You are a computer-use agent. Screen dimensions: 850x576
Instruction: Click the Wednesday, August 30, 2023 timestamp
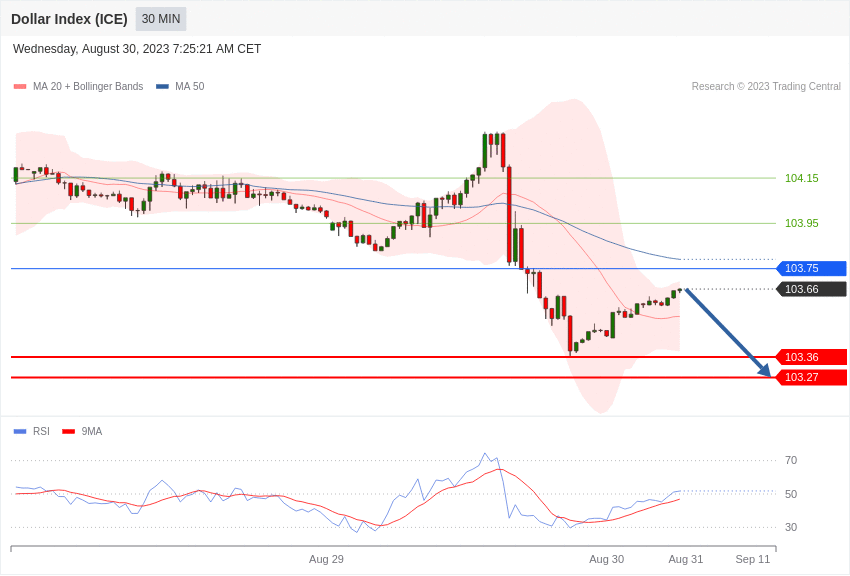pos(137,49)
